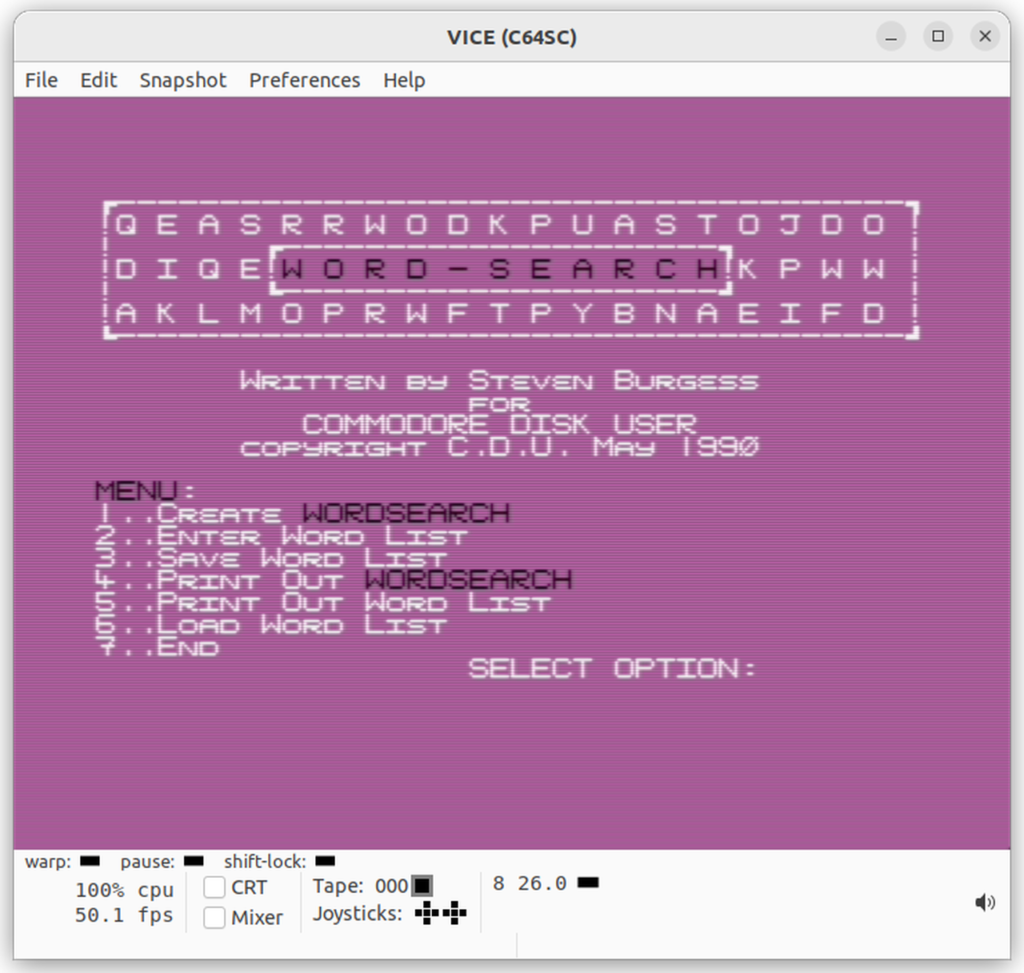
Task: Enable the Mixer checkbox
Action: [x=214, y=916]
